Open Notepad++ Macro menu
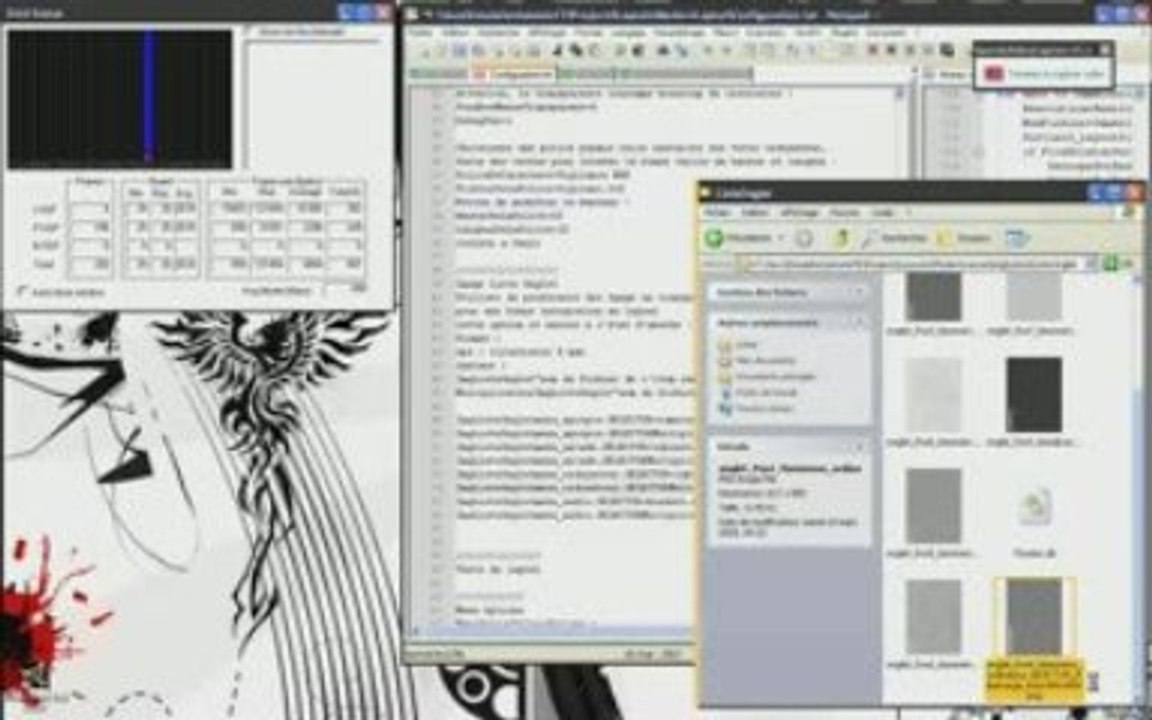 pyautogui.click(x=726, y=32)
